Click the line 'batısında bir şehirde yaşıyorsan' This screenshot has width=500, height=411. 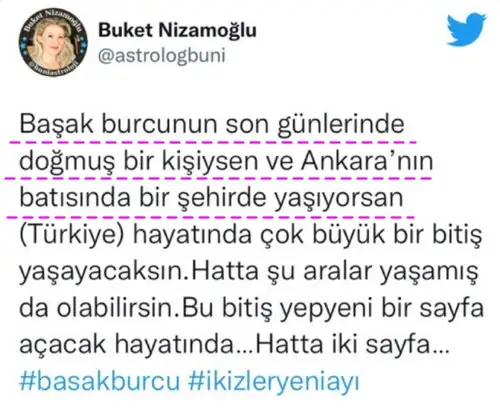(x=211, y=199)
